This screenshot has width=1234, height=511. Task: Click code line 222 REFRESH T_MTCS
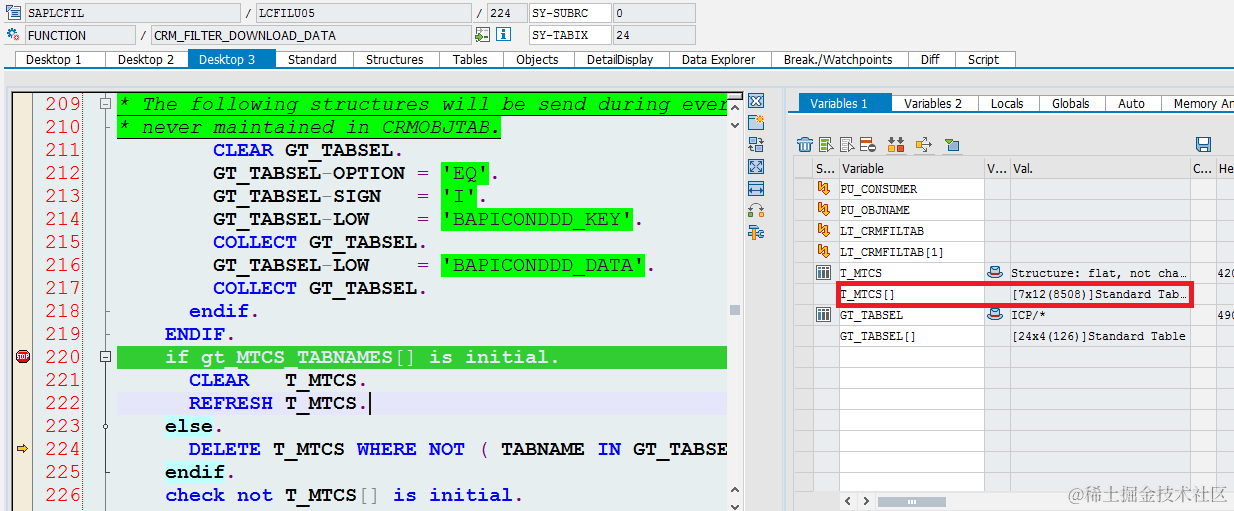[x=422, y=403]
